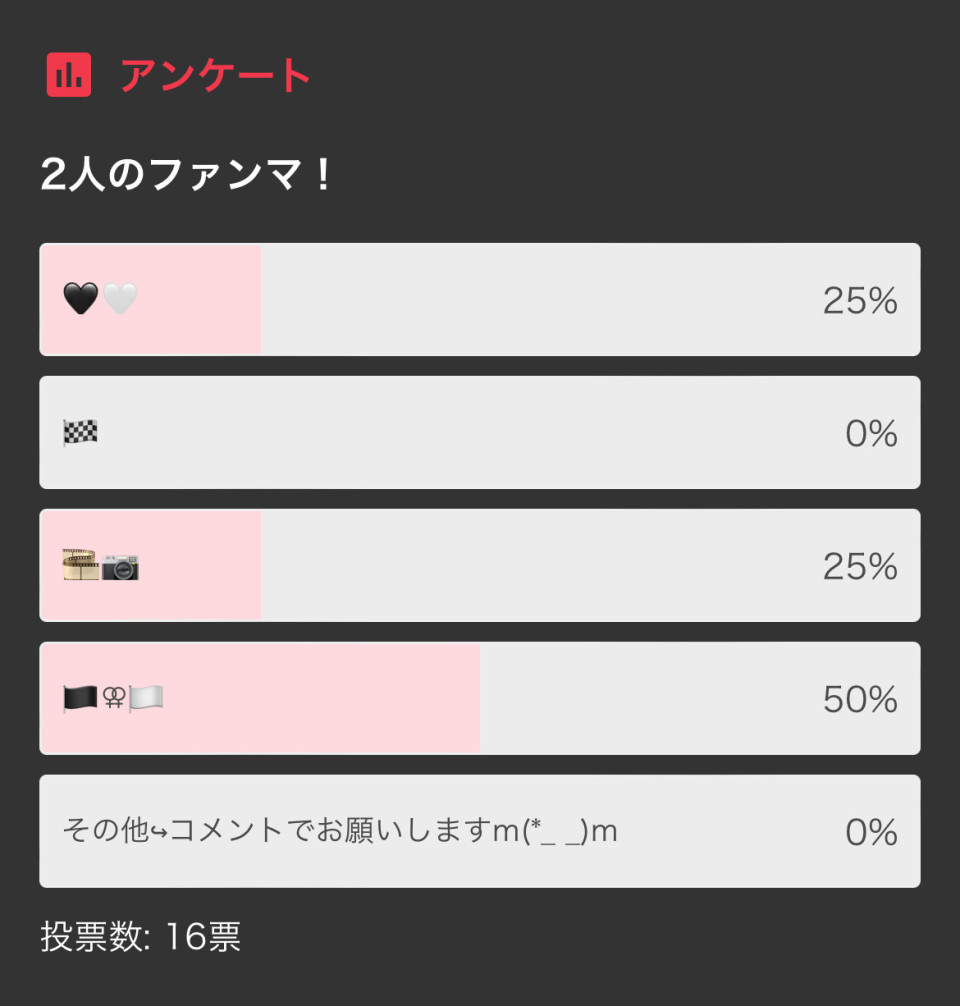Image resolution: width=960 pixels, height=1006 pixels.
Task: Choose the その他 comment option
Action: (x=480, y=831)
